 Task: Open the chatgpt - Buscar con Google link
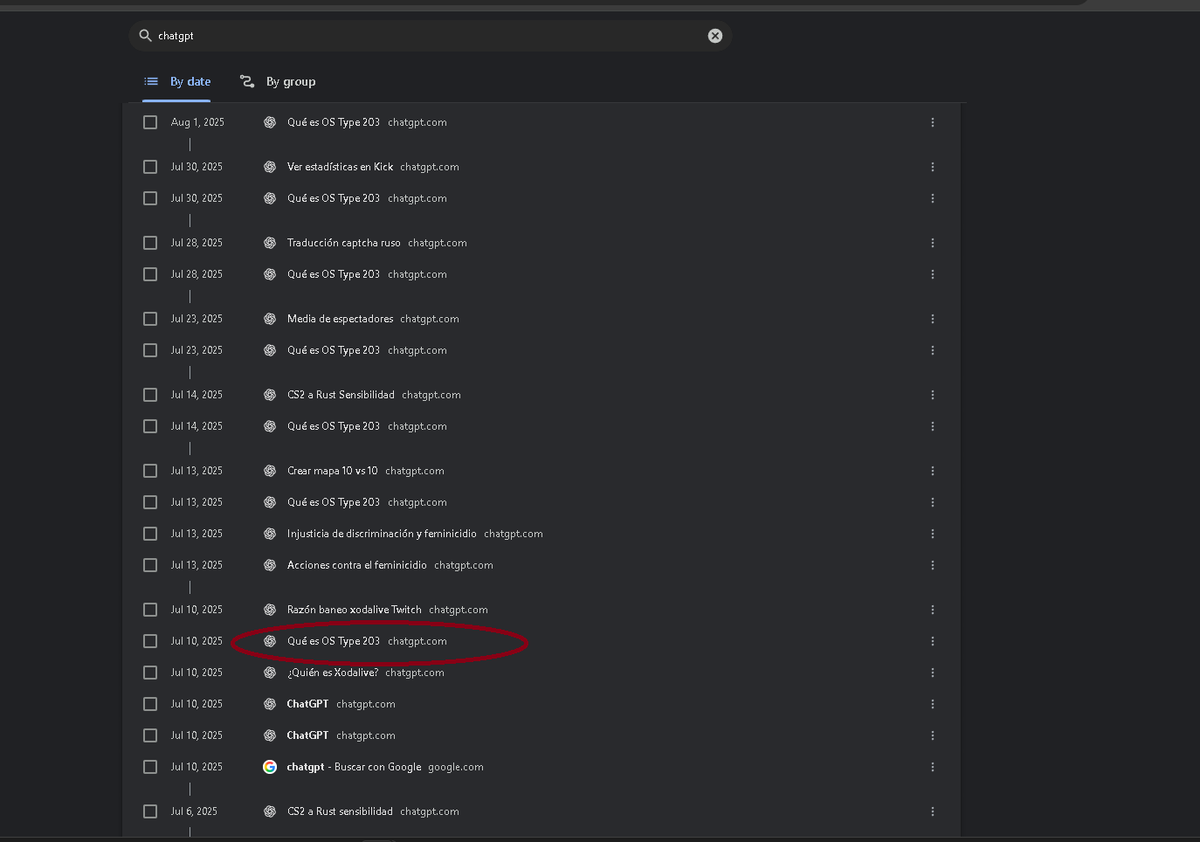coord(354,767)
